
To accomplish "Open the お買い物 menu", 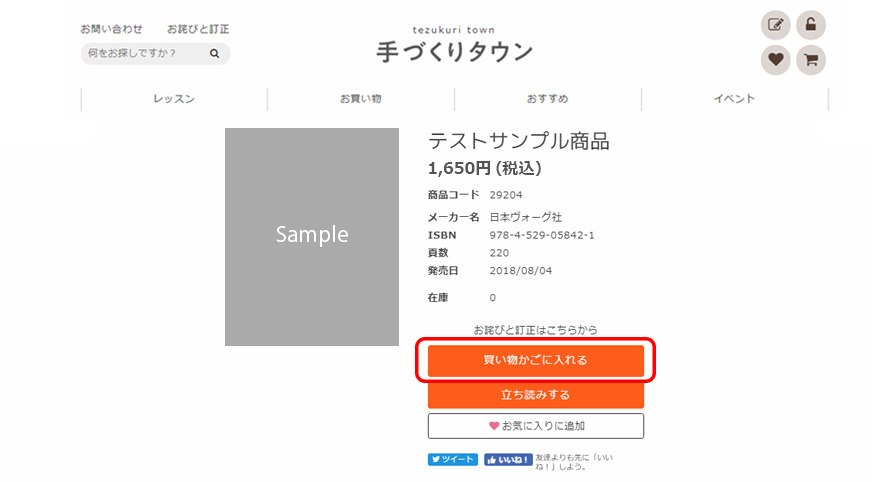I will coord(361,99).
